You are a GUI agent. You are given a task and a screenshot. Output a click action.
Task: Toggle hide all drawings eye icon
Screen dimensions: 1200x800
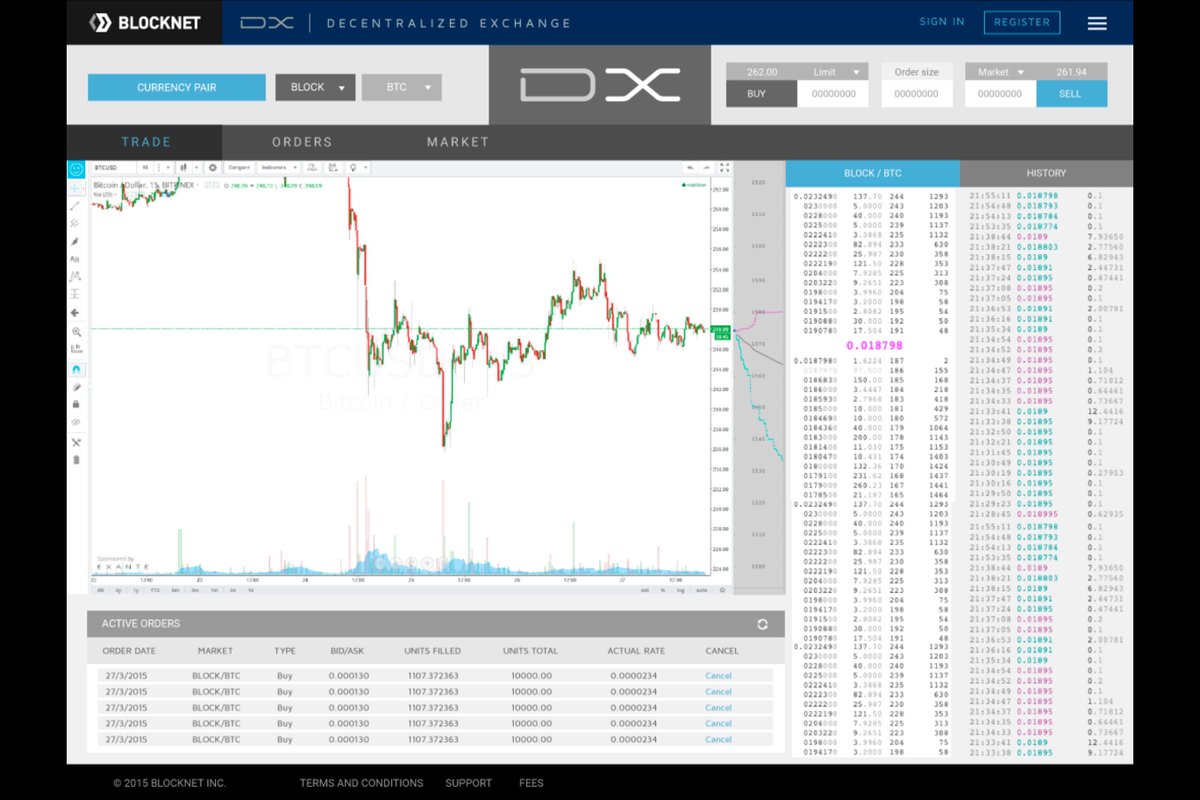(x=76, y=422)
